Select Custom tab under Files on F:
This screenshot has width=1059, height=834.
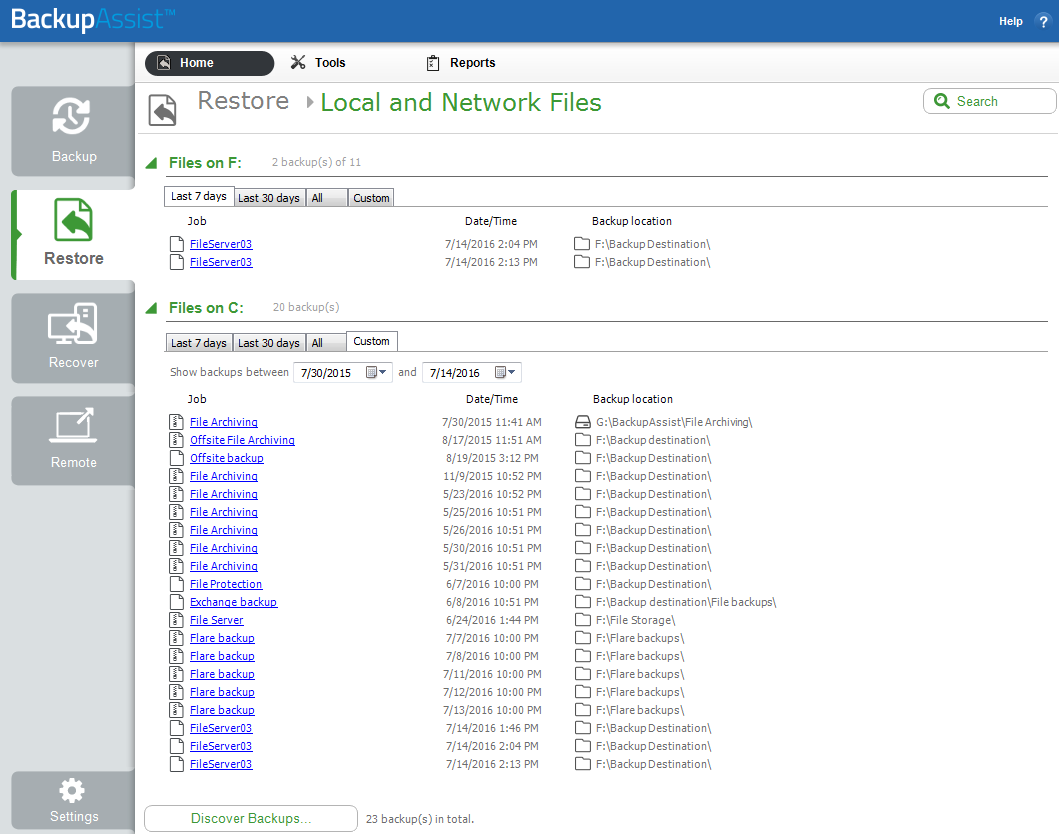(x=371, y=198)
